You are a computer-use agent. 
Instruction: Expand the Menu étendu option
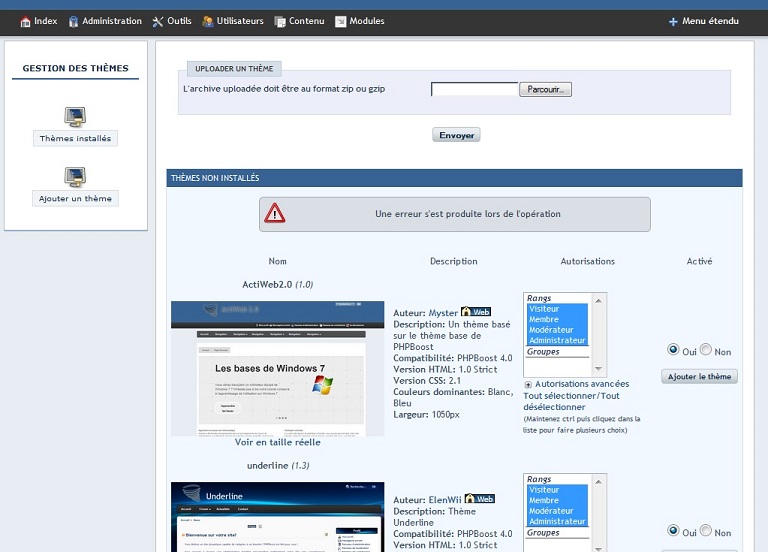click(673, 21)
